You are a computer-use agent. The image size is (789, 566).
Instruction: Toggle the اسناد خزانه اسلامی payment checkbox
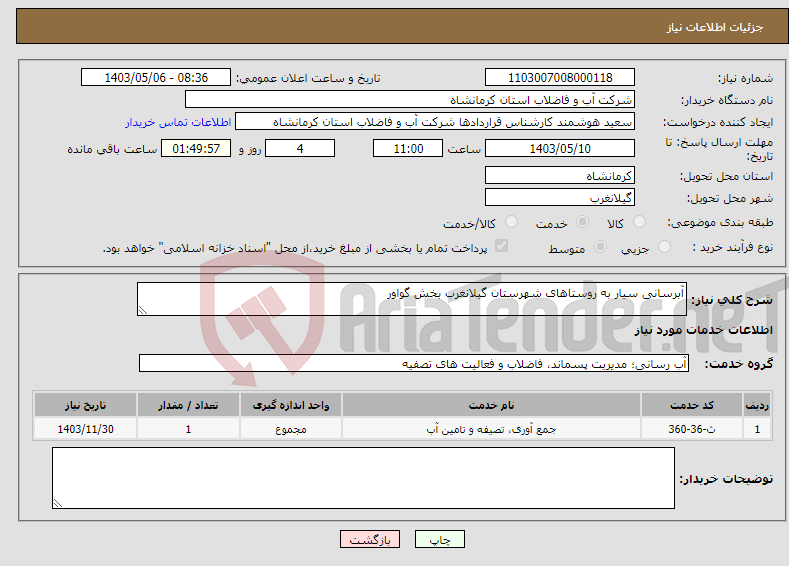pyautogui.click(x=502, y=246)
